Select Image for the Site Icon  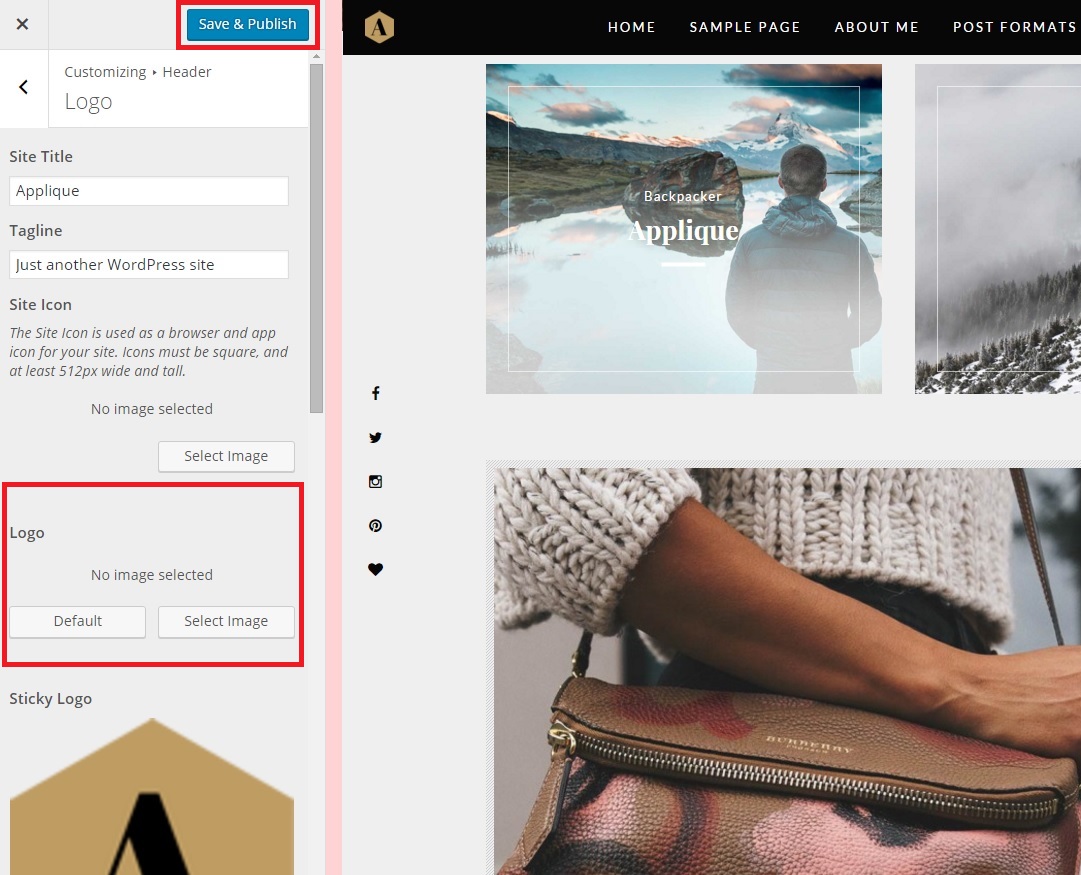pyautogui.click(x=226, y=456)
